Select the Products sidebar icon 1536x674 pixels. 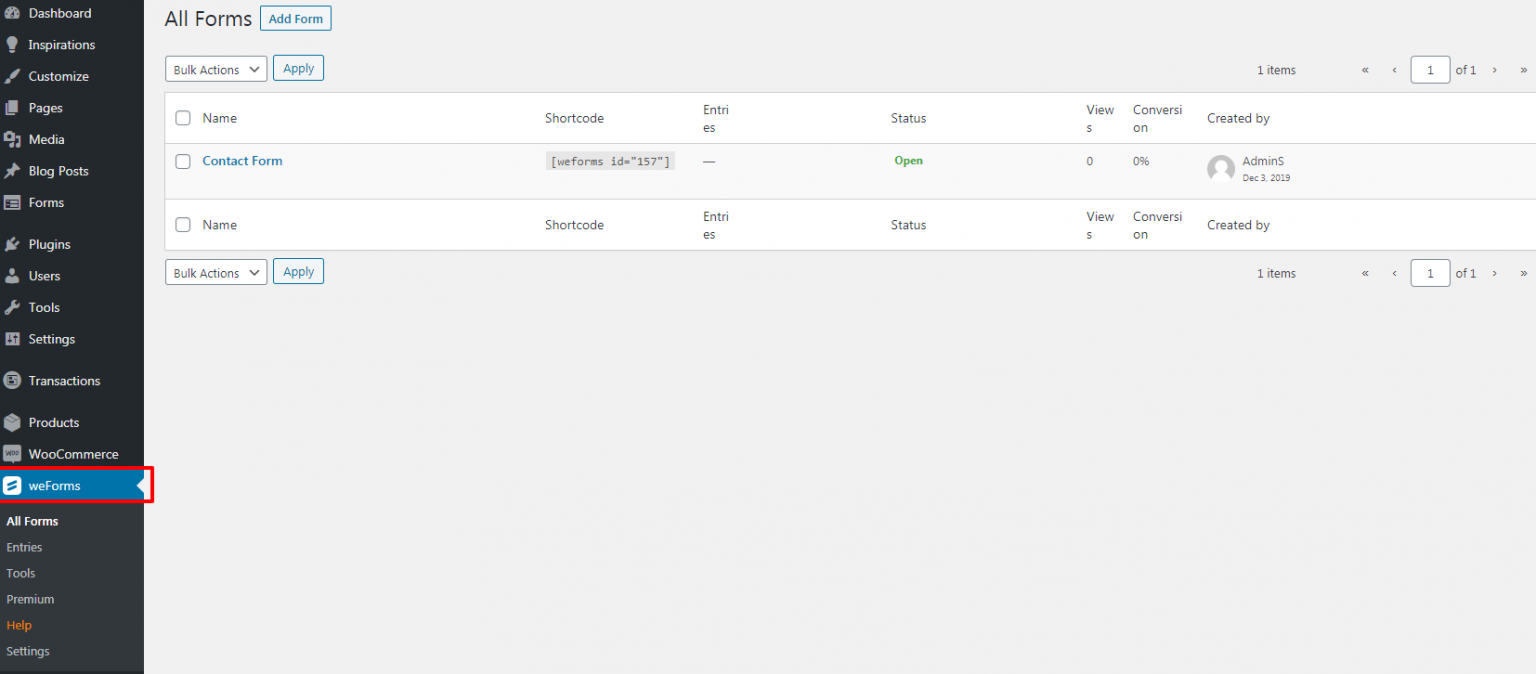pyautogui.click(x=13, y=422)
